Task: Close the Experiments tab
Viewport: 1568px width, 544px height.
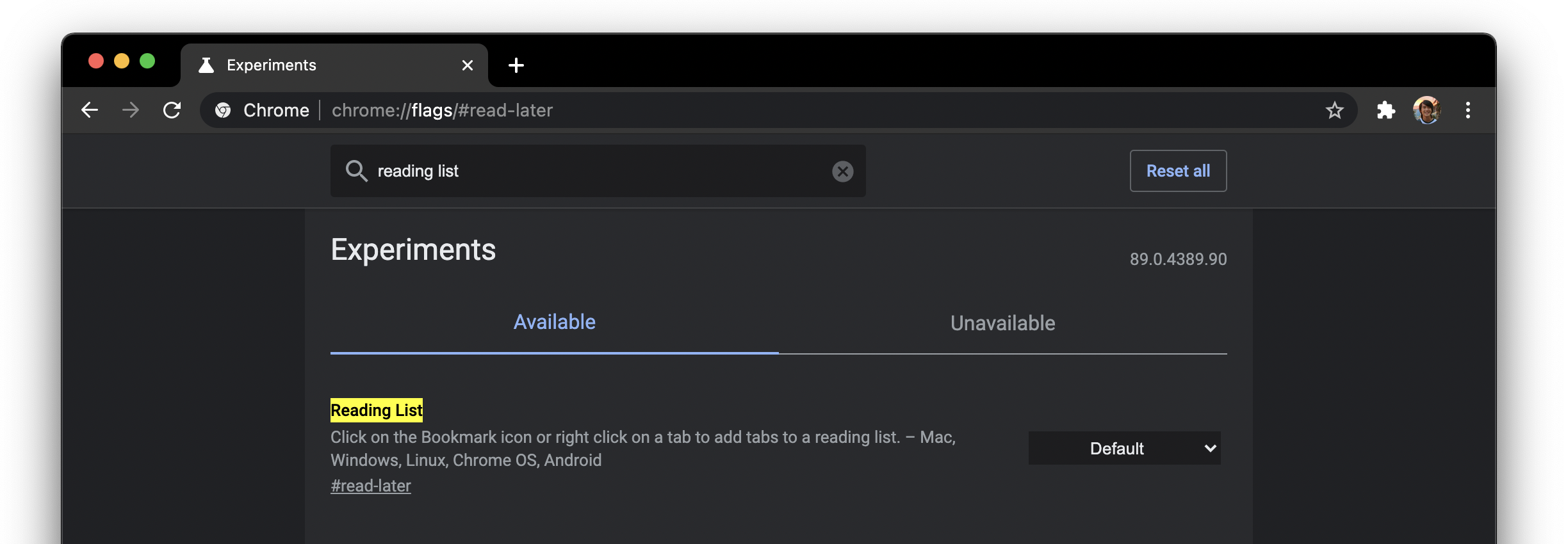Action: pos(468,65)
